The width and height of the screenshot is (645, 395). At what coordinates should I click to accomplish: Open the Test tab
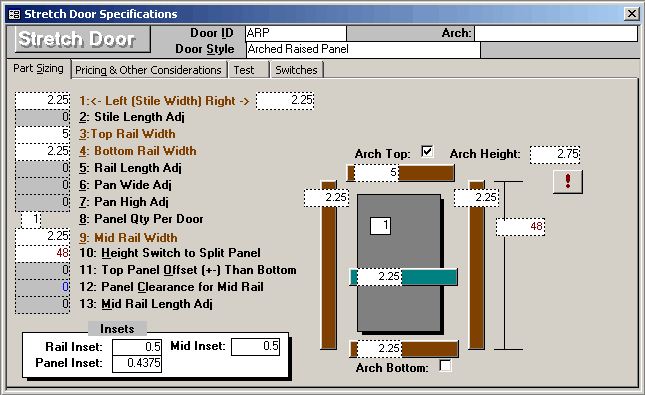[248, 70]
